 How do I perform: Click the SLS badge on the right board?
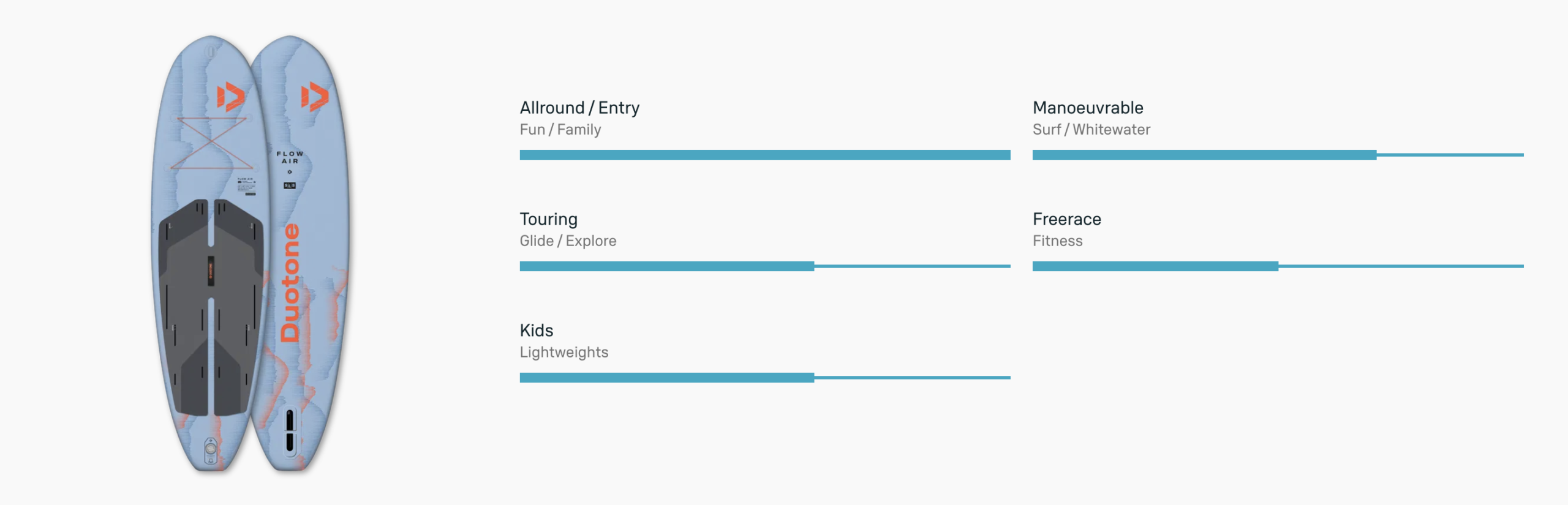coord(290,185)
